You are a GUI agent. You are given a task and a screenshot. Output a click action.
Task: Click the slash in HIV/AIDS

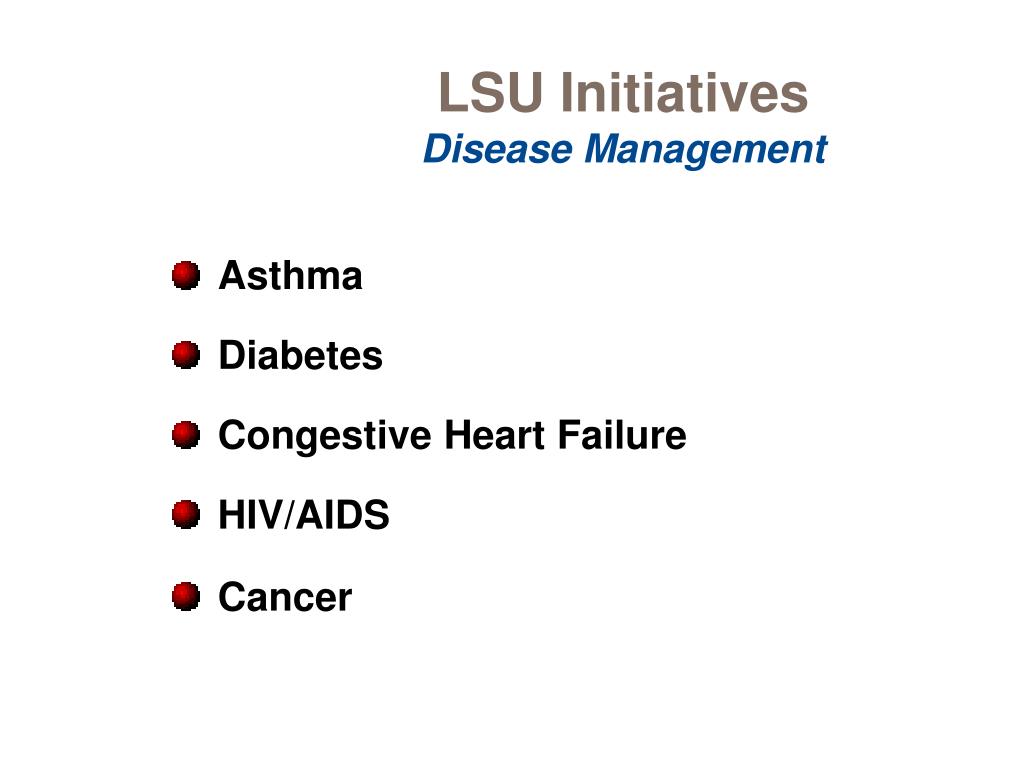click(289, 515)
